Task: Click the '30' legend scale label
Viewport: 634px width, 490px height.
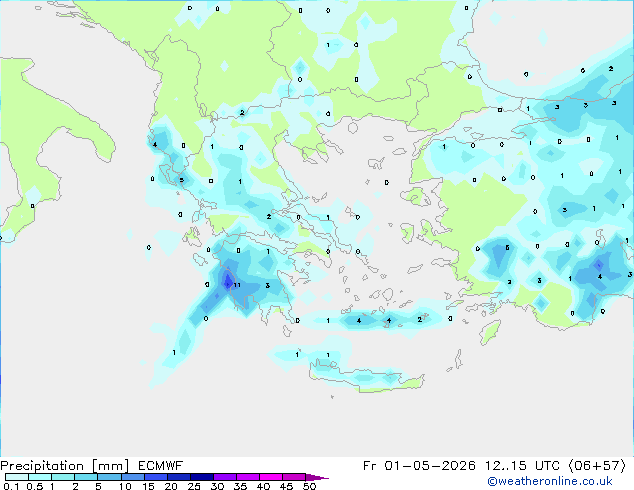Action: coord(217,486)
